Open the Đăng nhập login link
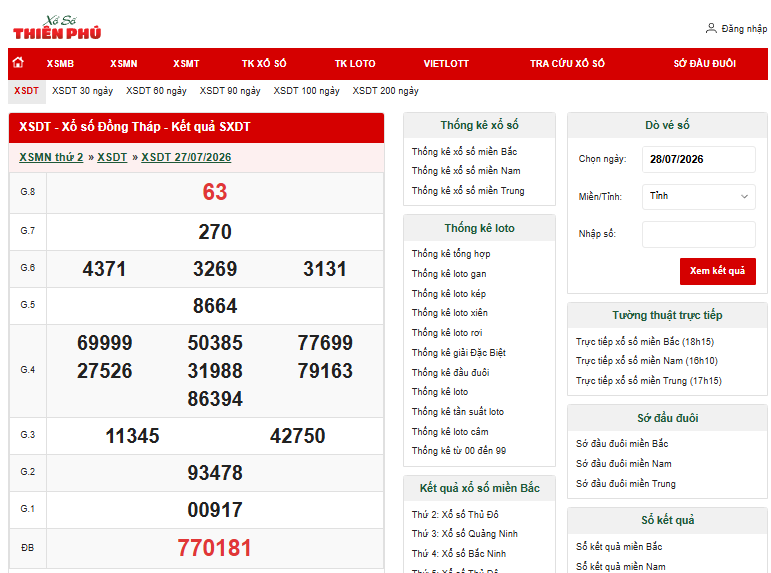Image resolution: width=771 pixels, height=573 pixels. click(744, 29)
